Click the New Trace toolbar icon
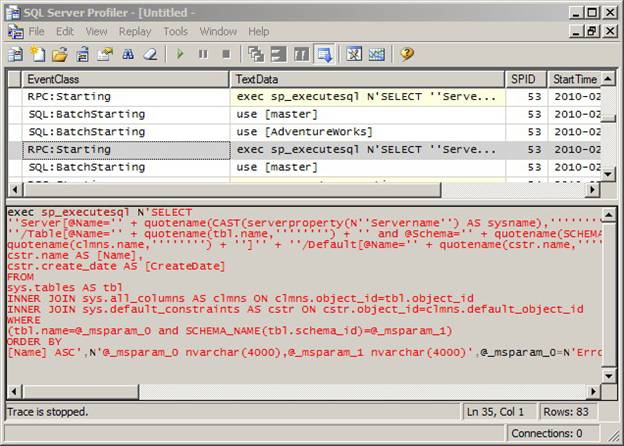The image size is (624, 446). [x=15, y=54]
